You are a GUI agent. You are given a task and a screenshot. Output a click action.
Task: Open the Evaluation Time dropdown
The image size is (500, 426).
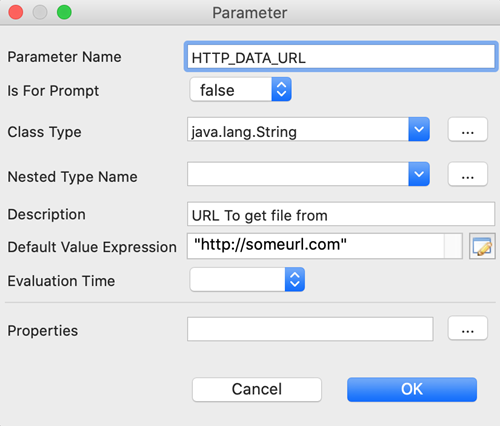point(247,279)
